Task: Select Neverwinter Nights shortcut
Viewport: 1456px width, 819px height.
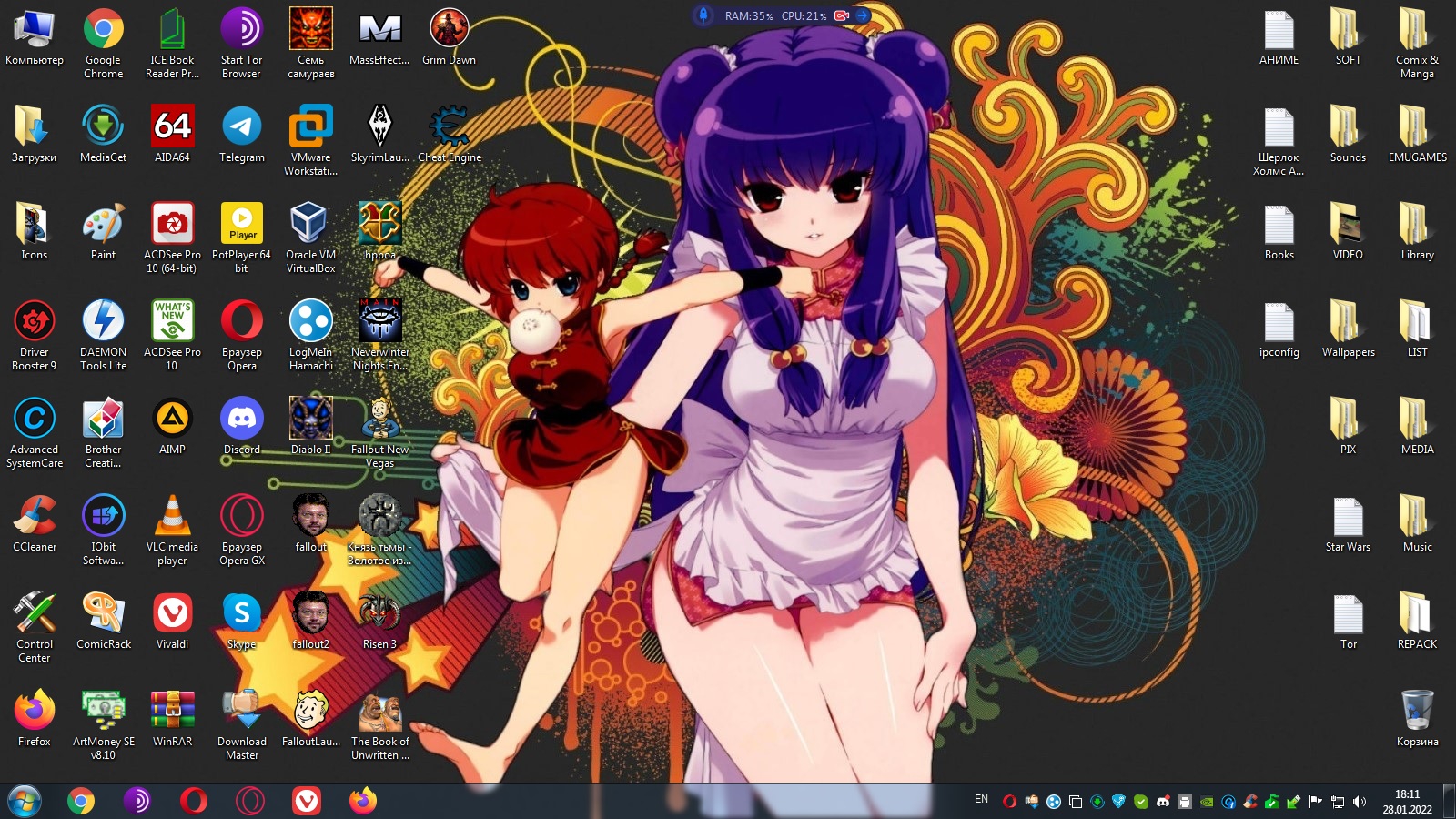Action: tap(379, 336)
